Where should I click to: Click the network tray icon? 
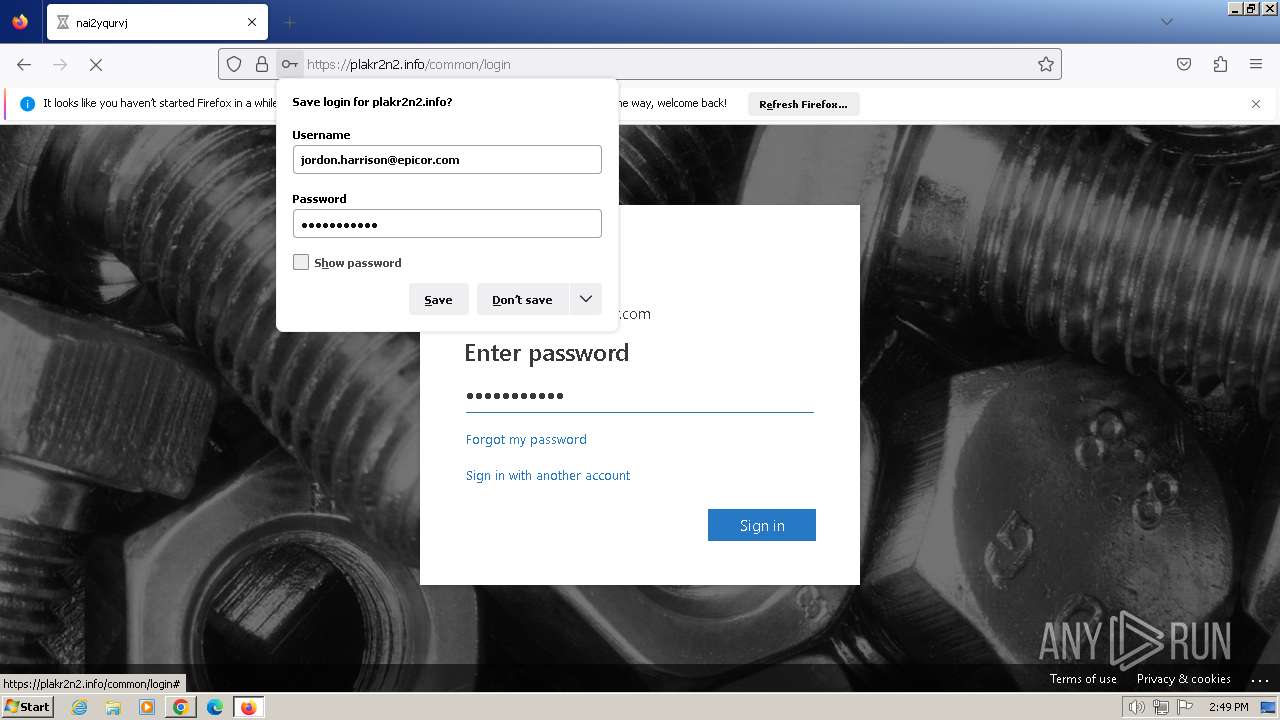tap(1161, 707)
